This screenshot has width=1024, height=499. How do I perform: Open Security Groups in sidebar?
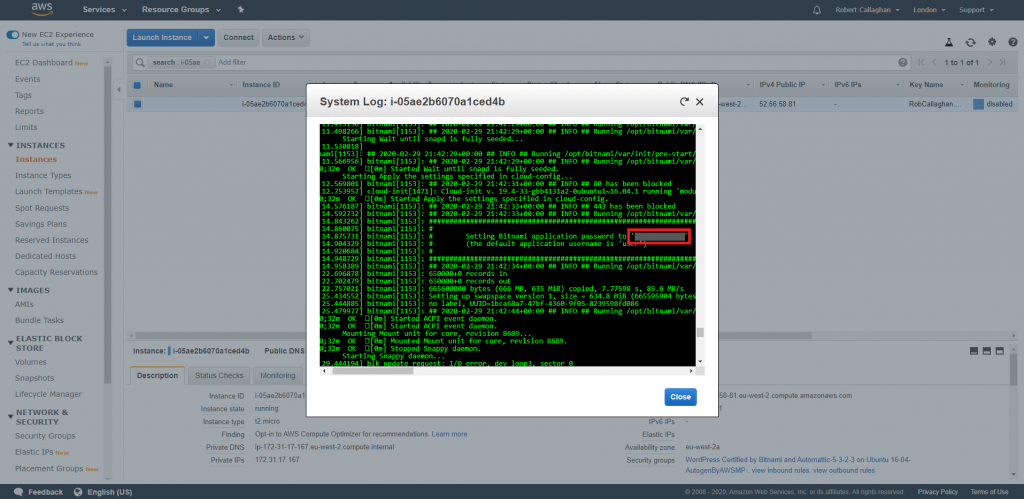(45, 436)
